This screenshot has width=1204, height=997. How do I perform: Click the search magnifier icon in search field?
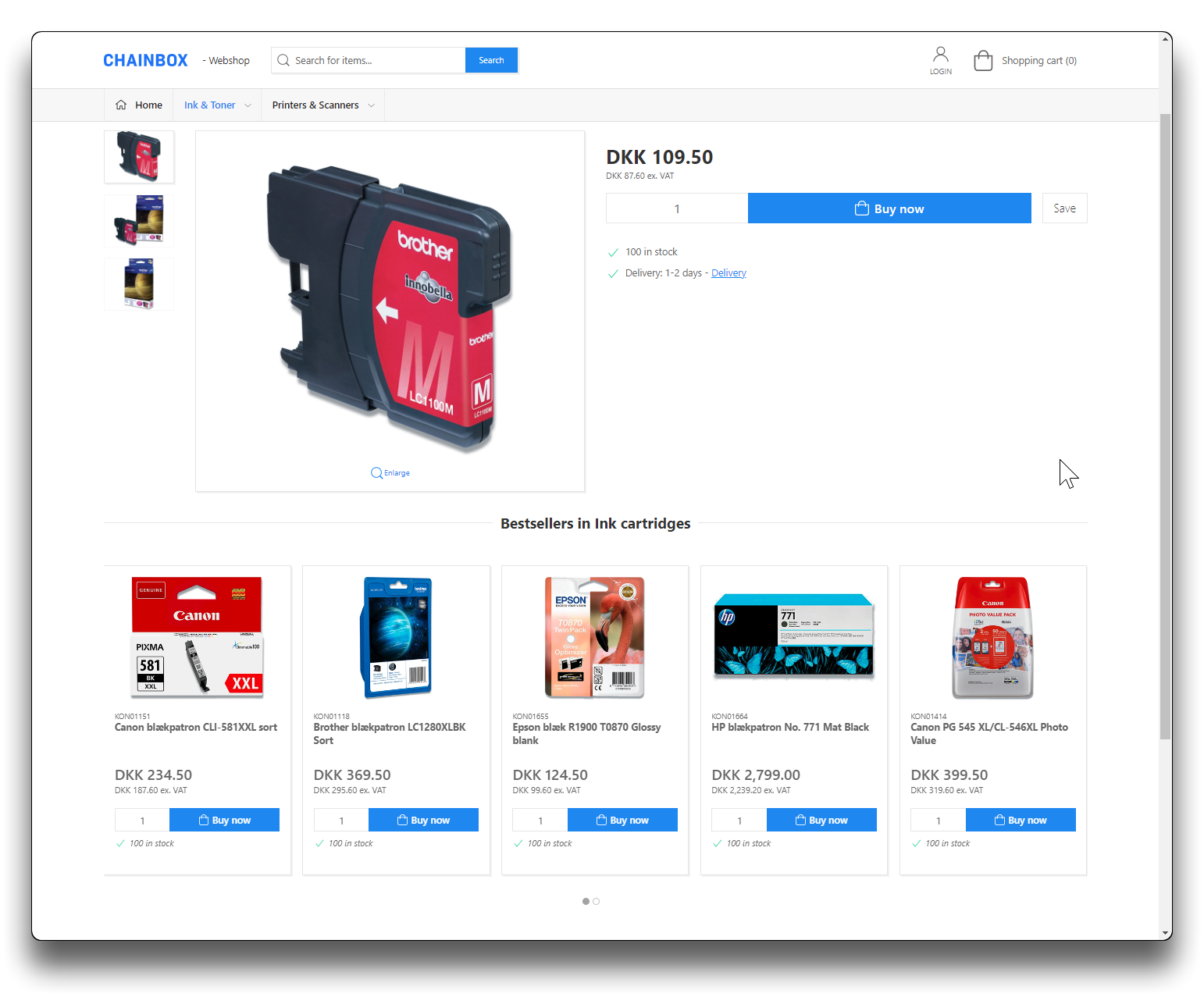point(283,60)
